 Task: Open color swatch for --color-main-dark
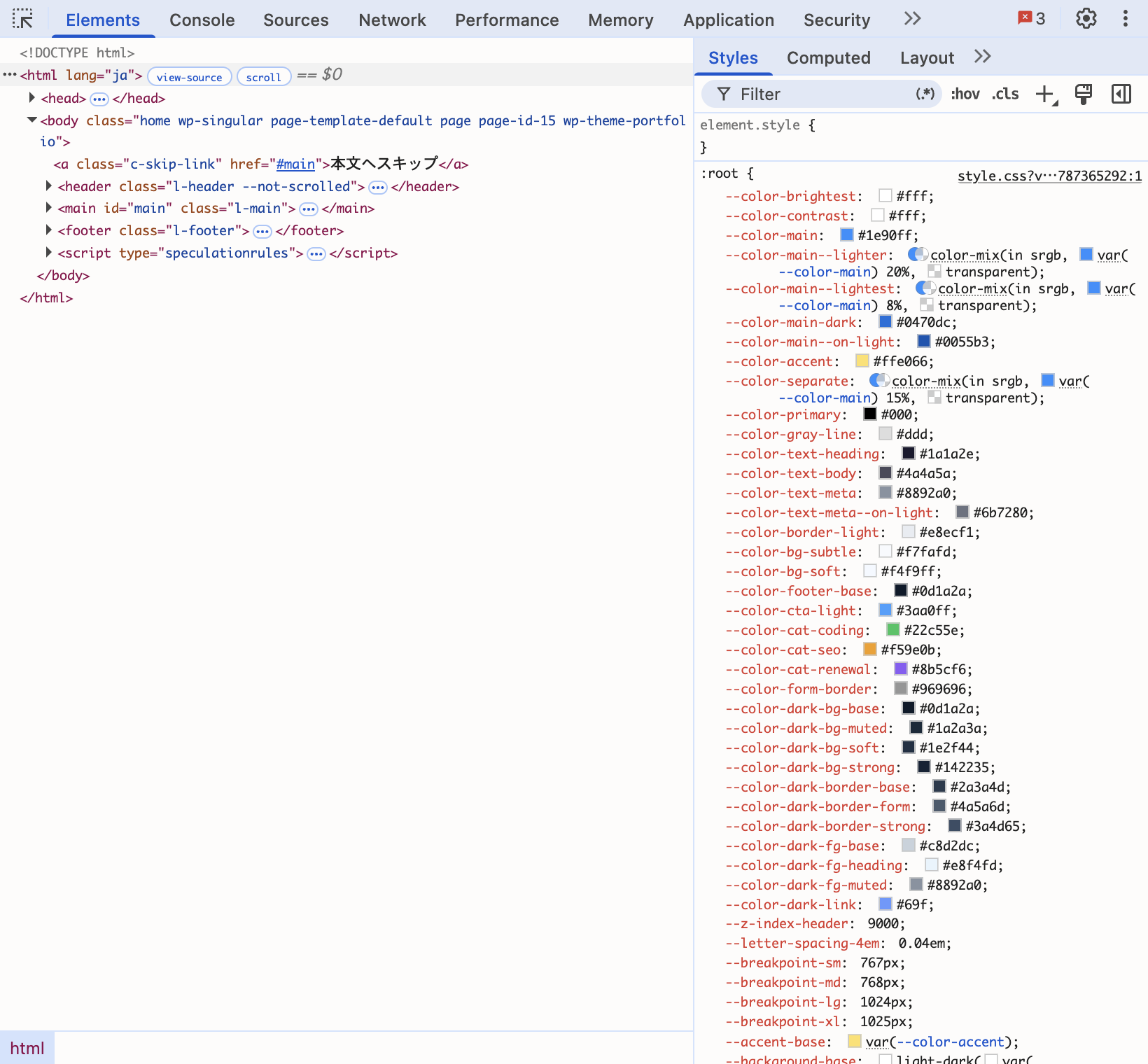click(885, 321)
